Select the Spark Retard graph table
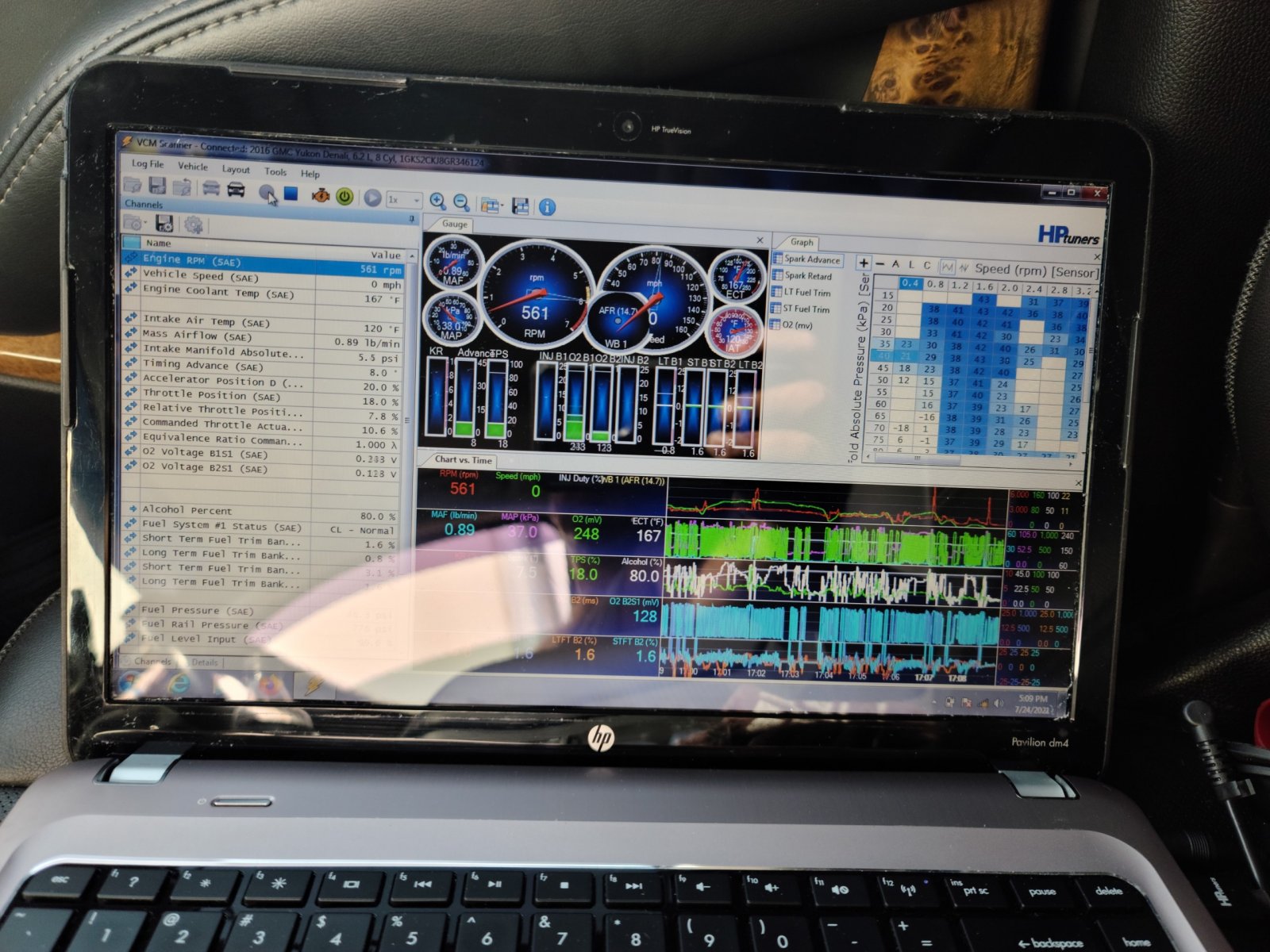The image size is (1270, 952). pyautogui.click(x=802, y=276)
